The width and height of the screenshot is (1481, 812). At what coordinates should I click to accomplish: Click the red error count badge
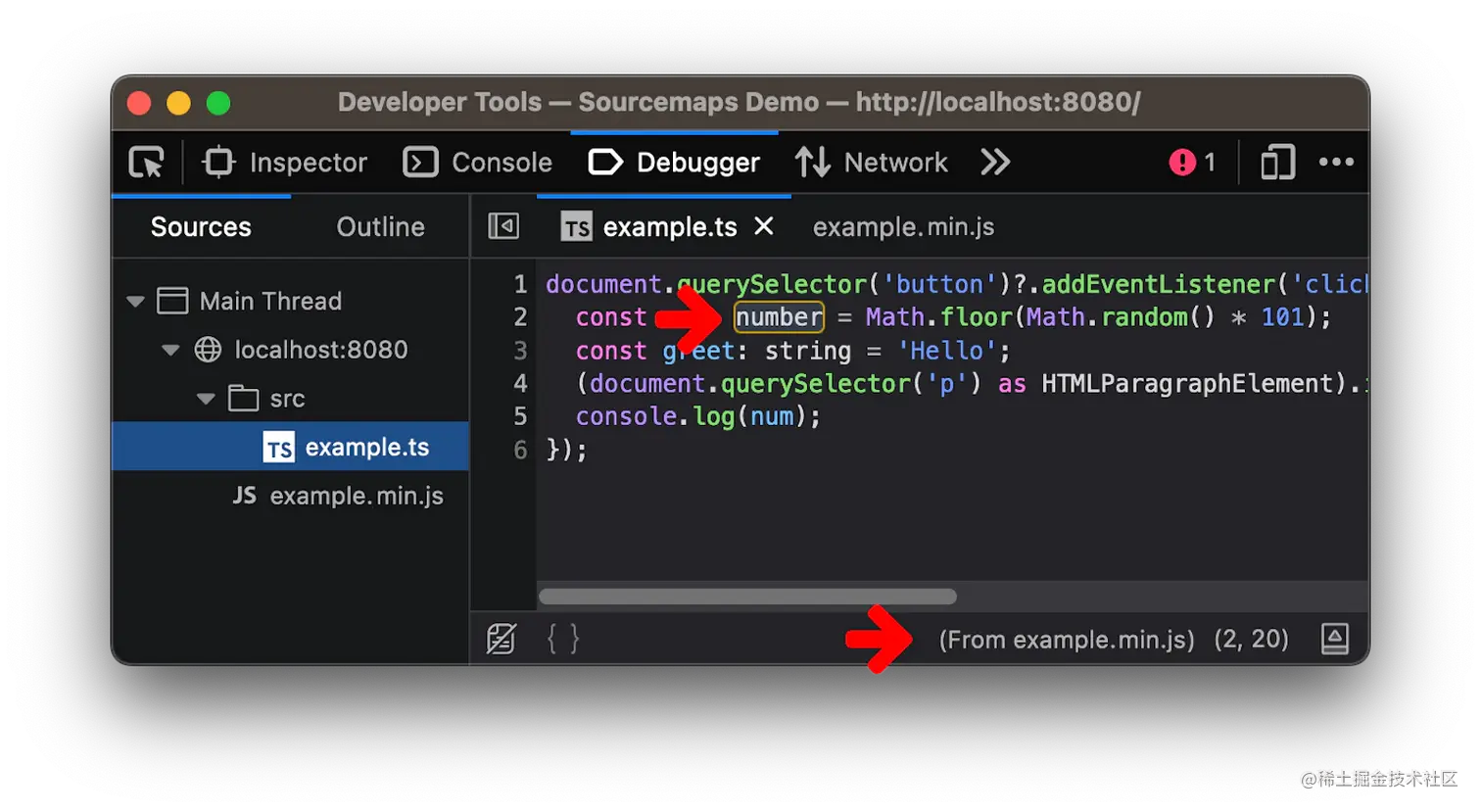click(1192, 163)
